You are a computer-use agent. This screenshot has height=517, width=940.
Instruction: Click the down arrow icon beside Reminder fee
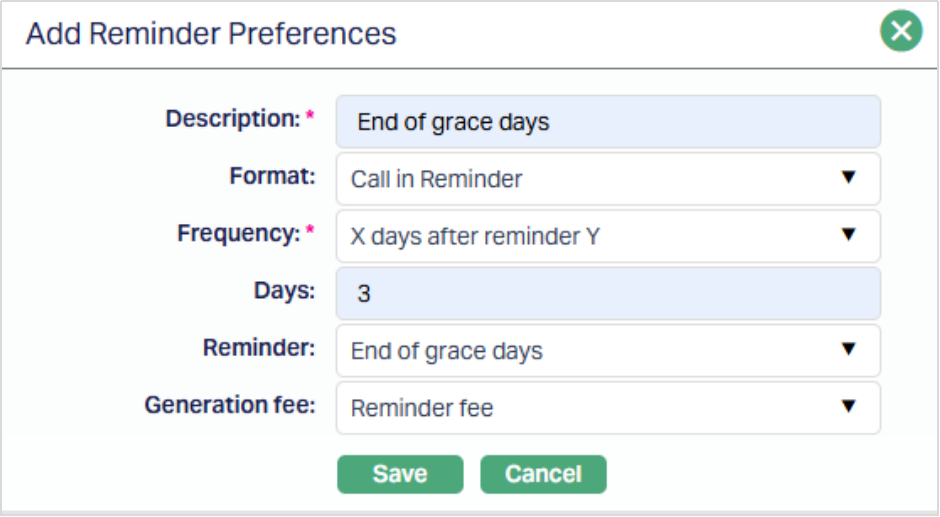[x=849, y=407]
